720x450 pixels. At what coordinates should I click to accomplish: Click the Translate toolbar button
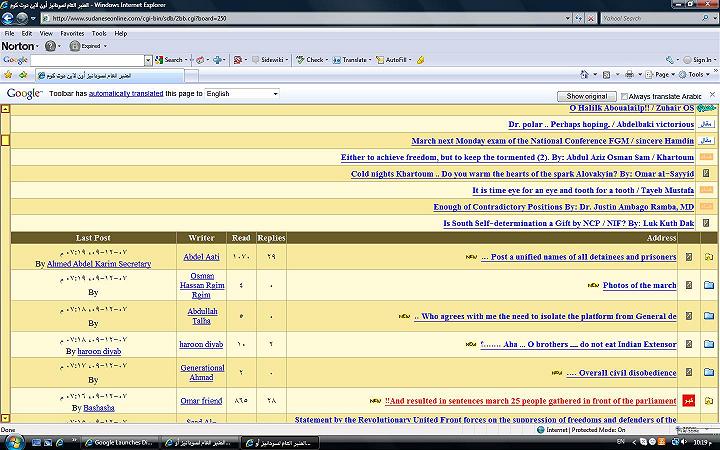pos(350,60)
